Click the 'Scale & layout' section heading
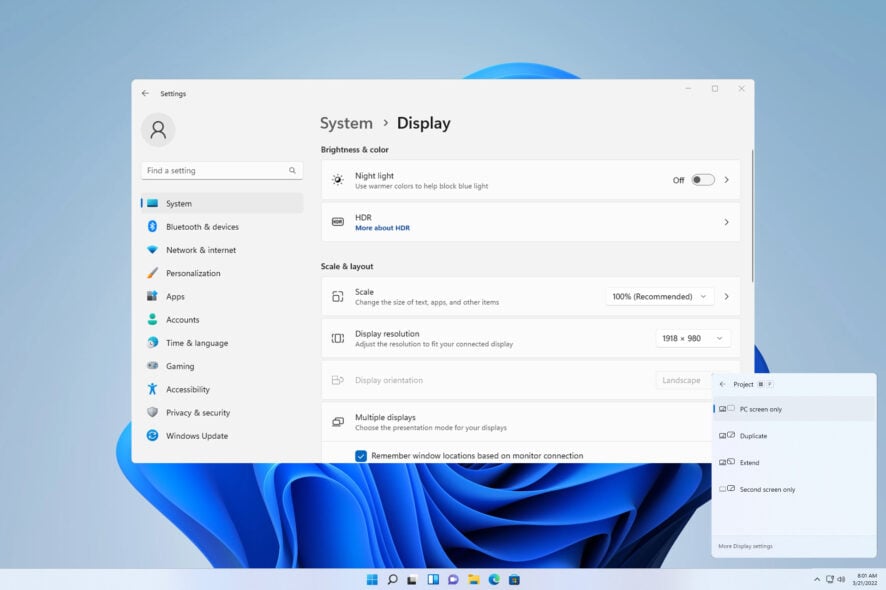 tap(347, 266)
